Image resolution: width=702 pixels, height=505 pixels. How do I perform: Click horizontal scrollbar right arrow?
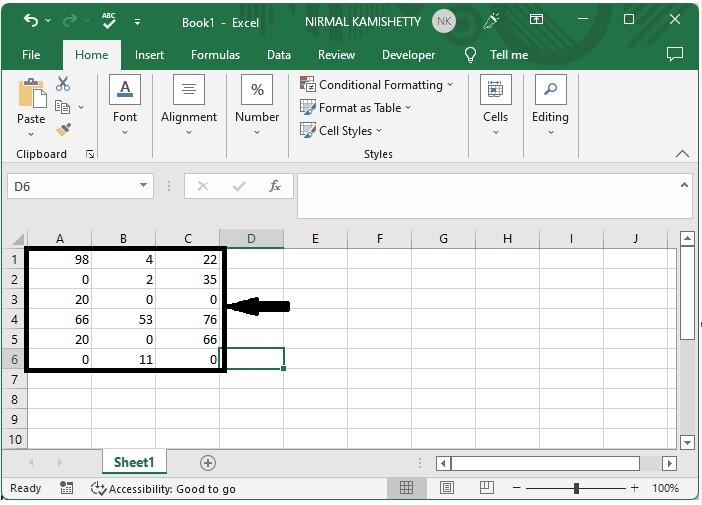[669, 463]
